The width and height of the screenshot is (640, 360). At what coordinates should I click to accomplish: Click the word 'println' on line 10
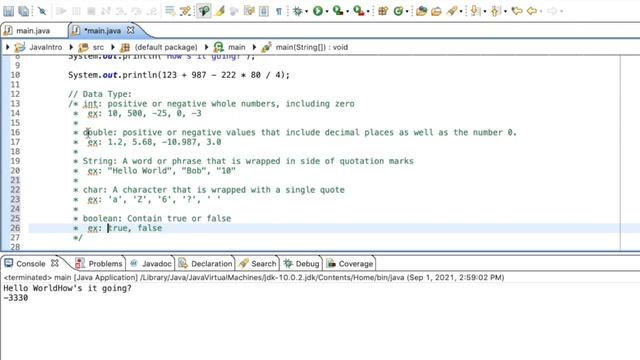pyautogui.click(x=140, y=75)
